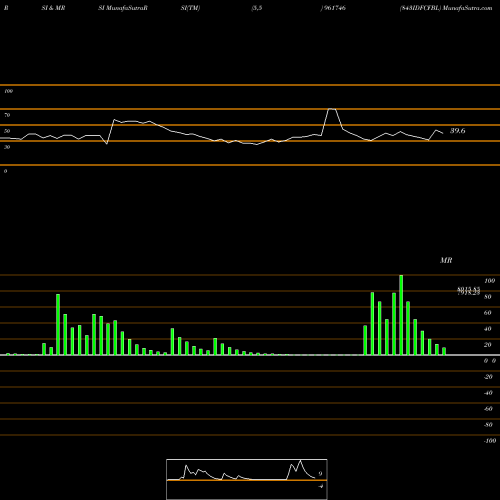Click the 80 label on MR axis
The height and width of the screenshot is (500, 500).
tap(488, 297)
